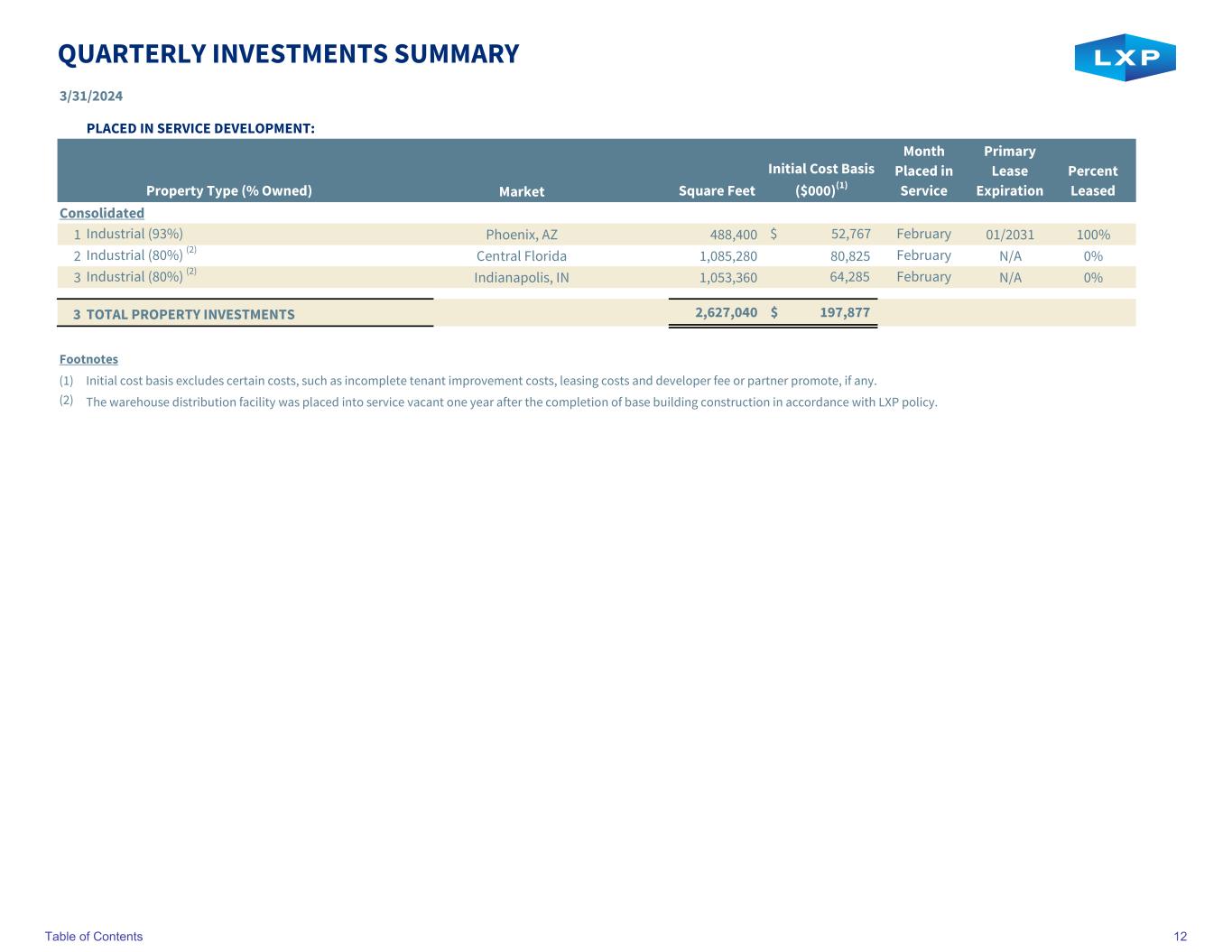Click the Property Type (% Owned) column header
1232x952 pixels.
(229, 190)
